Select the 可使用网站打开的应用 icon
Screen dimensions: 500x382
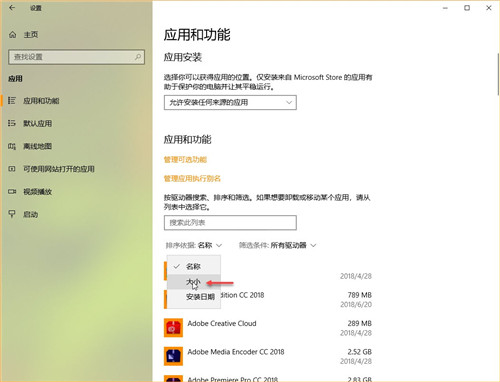pyautogui.click(x=12, y=169)
